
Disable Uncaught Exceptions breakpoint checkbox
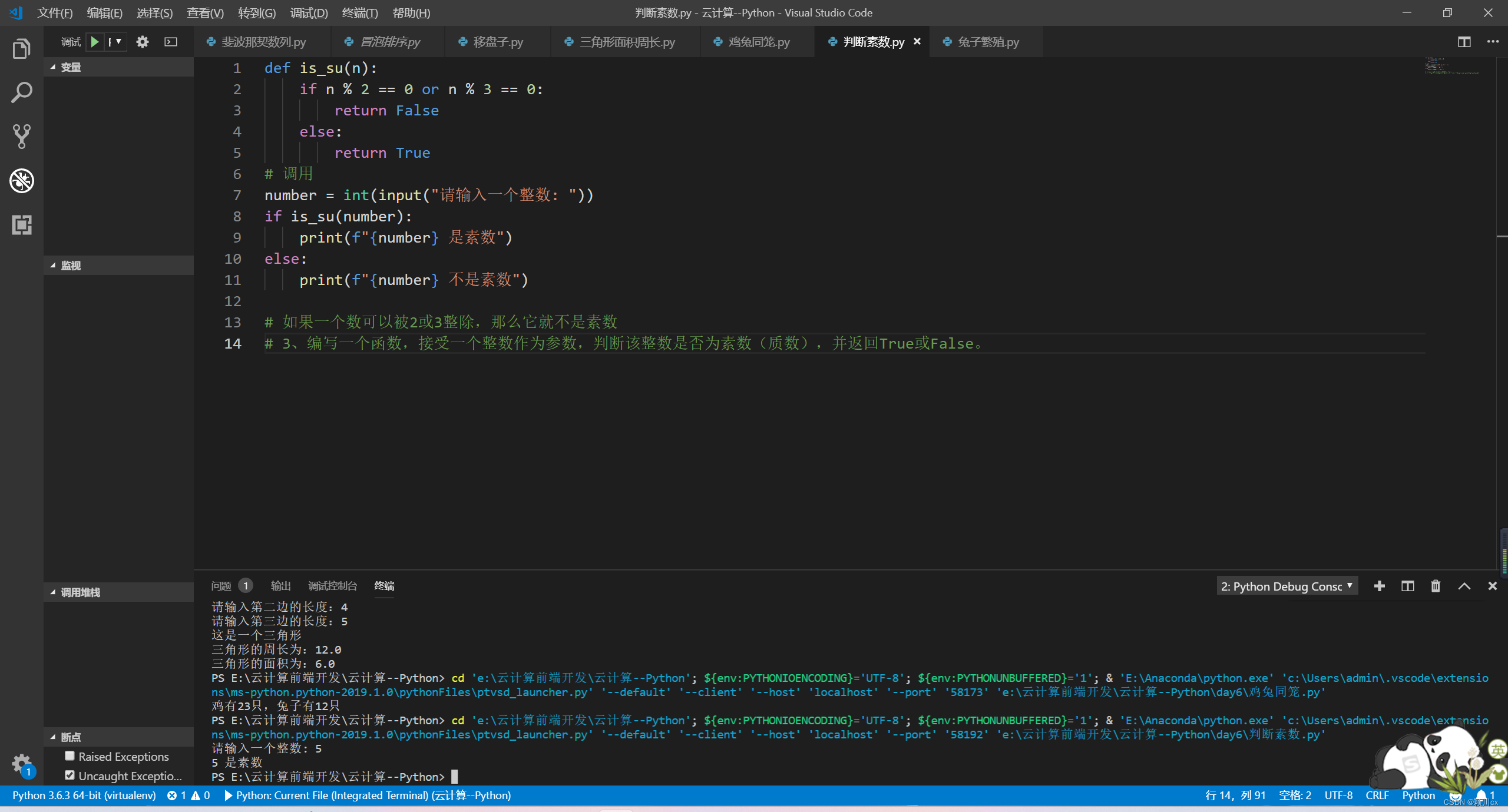tap(70, 775)
